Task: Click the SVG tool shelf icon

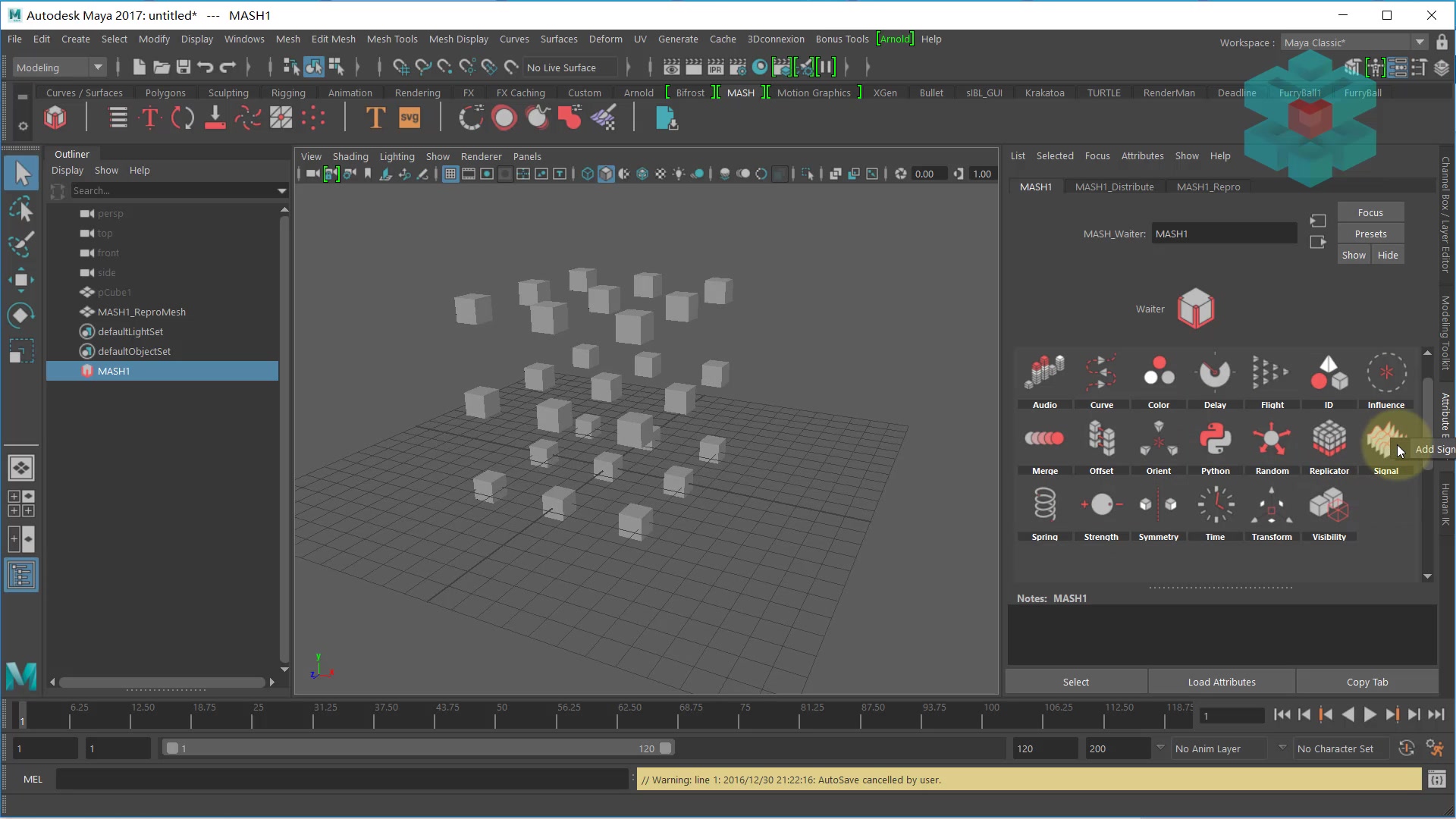Action: (x=409, y=118)
